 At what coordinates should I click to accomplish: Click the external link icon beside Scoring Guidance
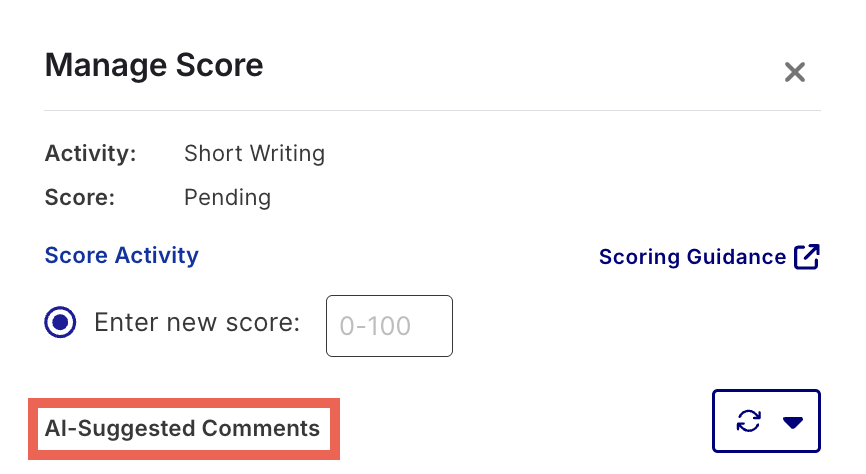[x=806, y=257]
